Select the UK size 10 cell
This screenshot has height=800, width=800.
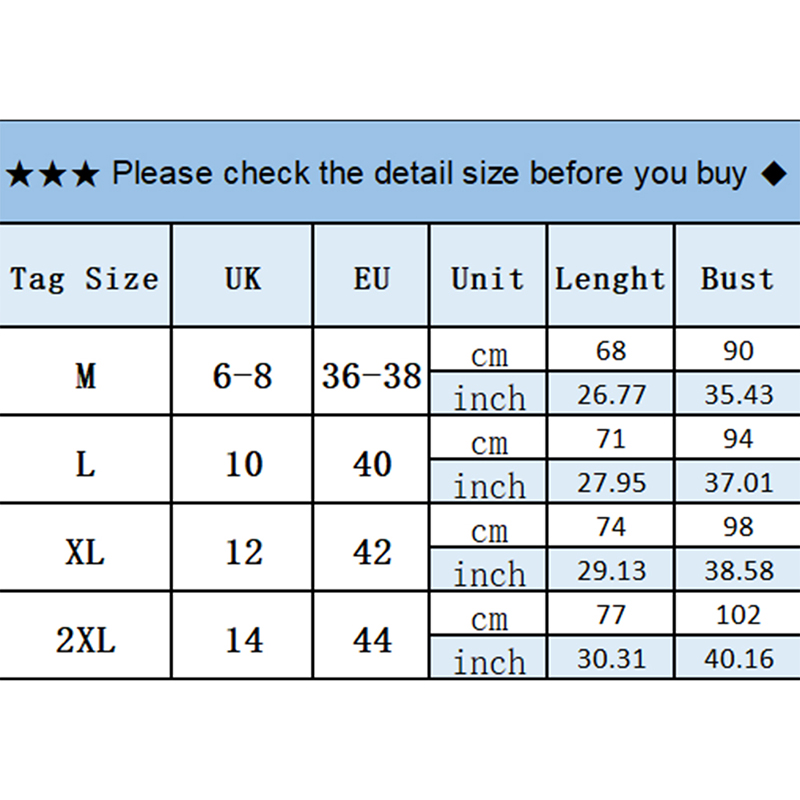(243, 464)
